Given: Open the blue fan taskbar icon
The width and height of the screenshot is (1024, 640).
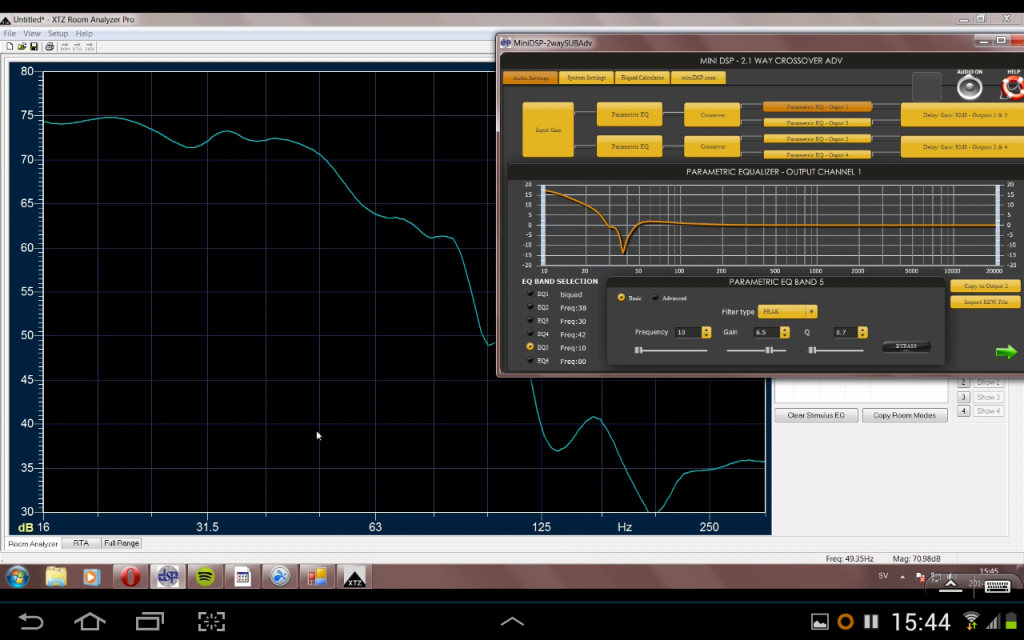Looking at the screenshot, I should point(280,577).
